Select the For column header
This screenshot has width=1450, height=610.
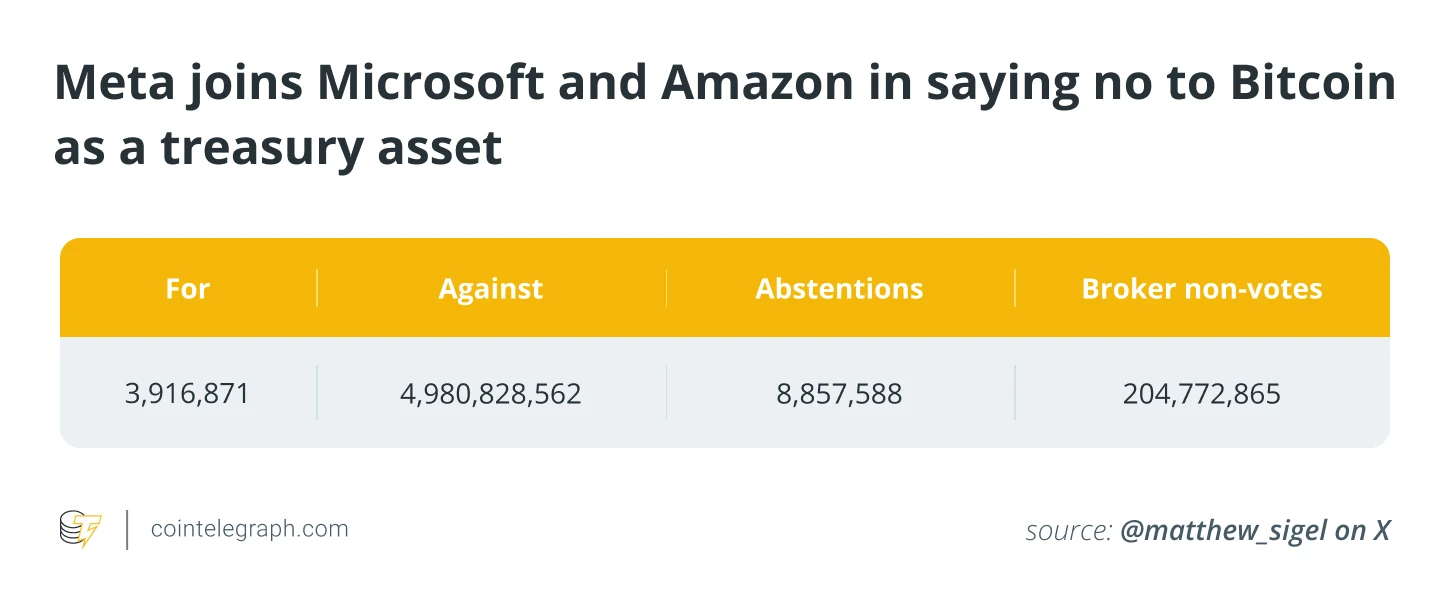[x=188, y=289]
